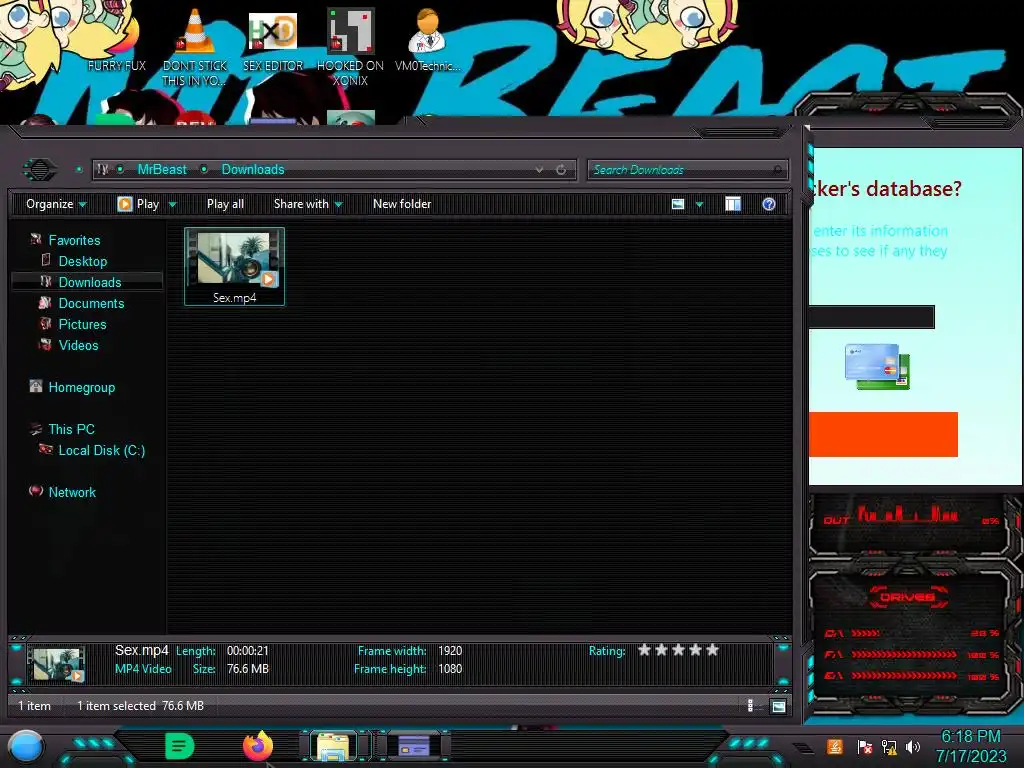Select Favorites in the navigation pane
This screenshot has width=1024, height=768.
point(74,240)
